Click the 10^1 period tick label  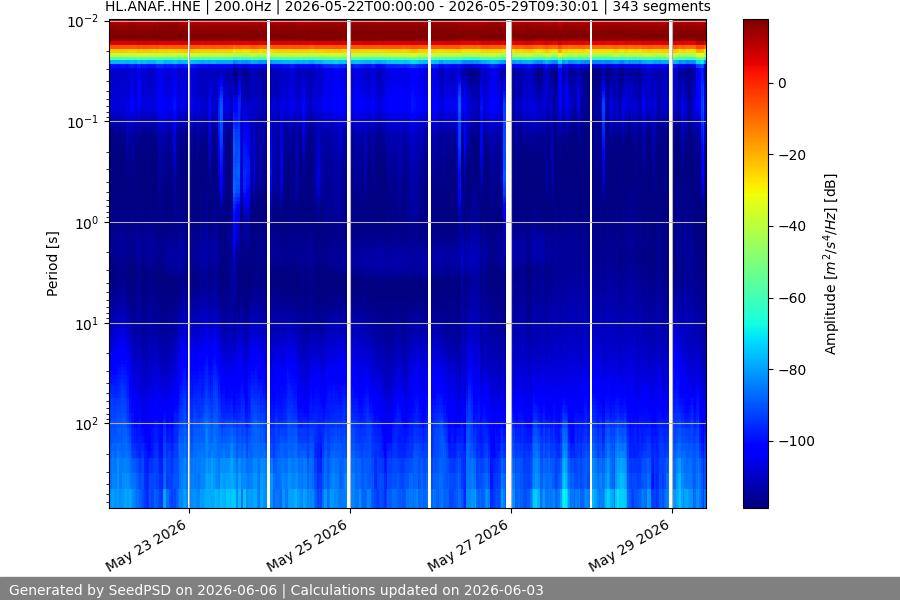click(x=87, y=324)
